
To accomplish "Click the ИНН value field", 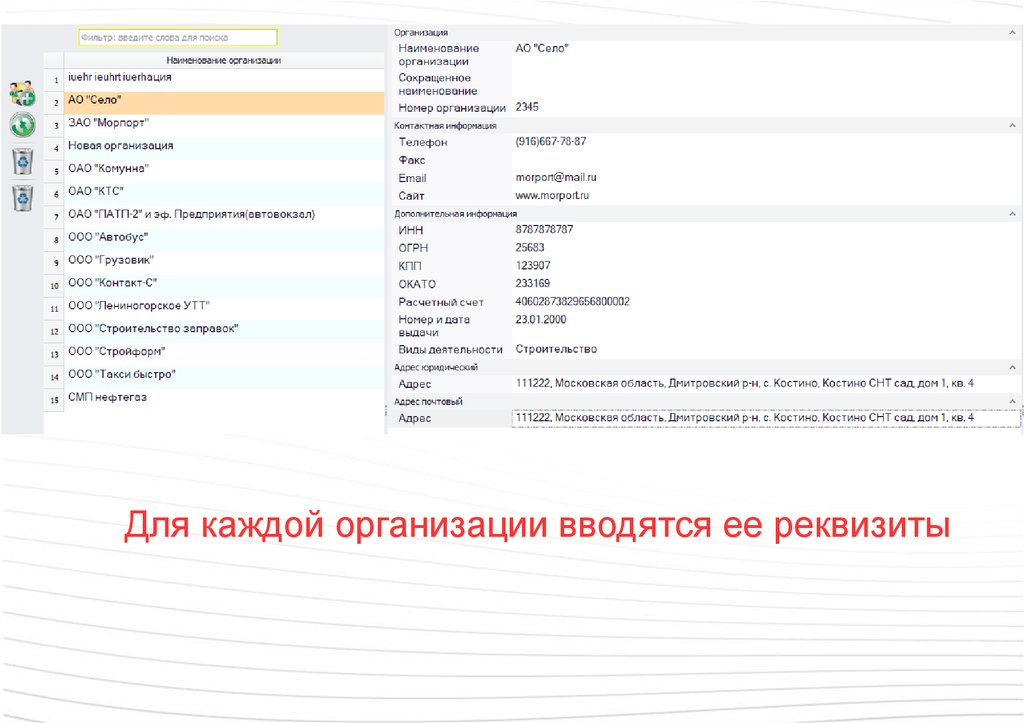I will coord(545,229).
